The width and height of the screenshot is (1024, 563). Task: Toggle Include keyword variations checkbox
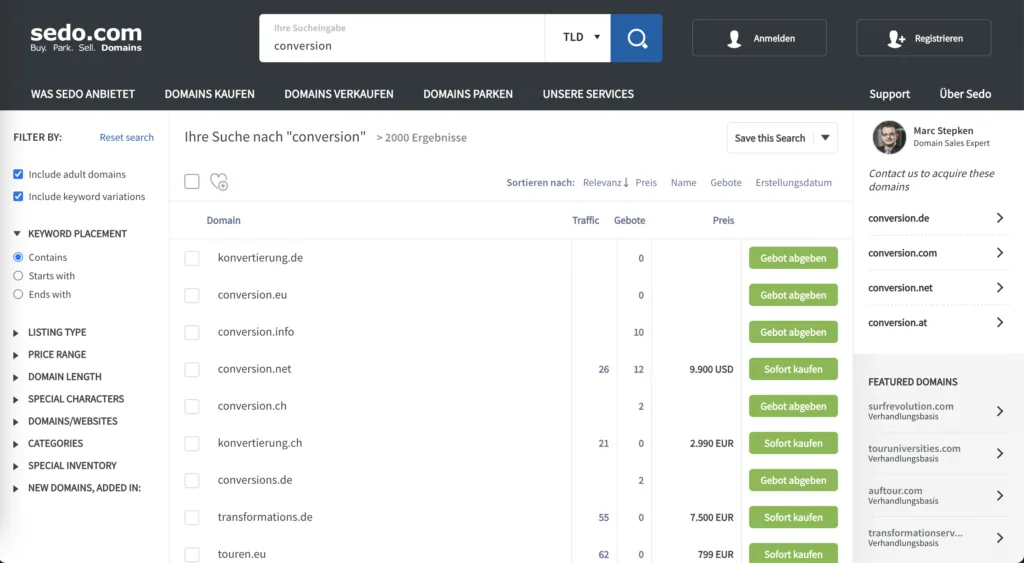coord(18,197)
